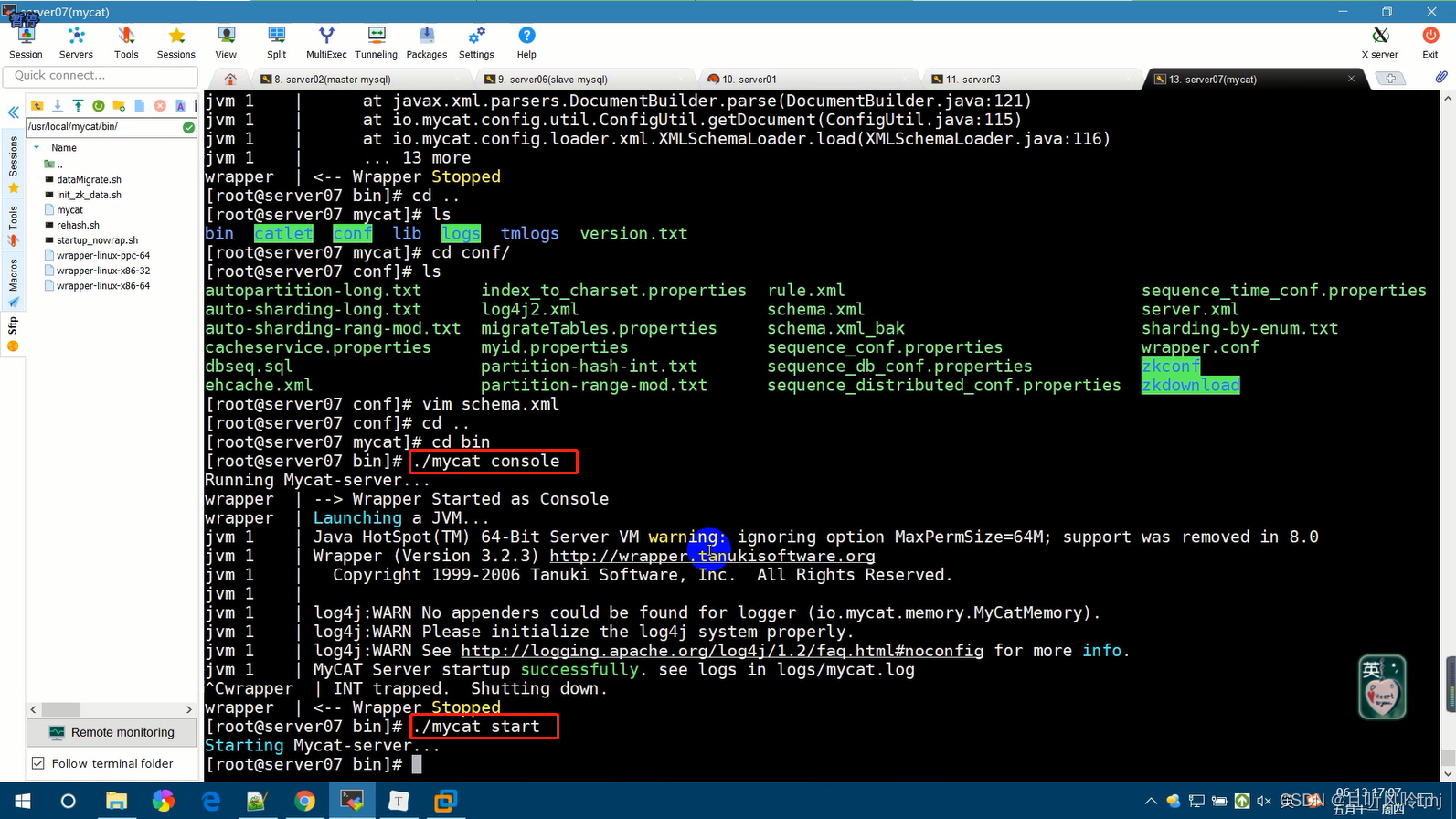Open the Help icon
The width and height of the screenshot is (1456, 819).
coord(526,43)
